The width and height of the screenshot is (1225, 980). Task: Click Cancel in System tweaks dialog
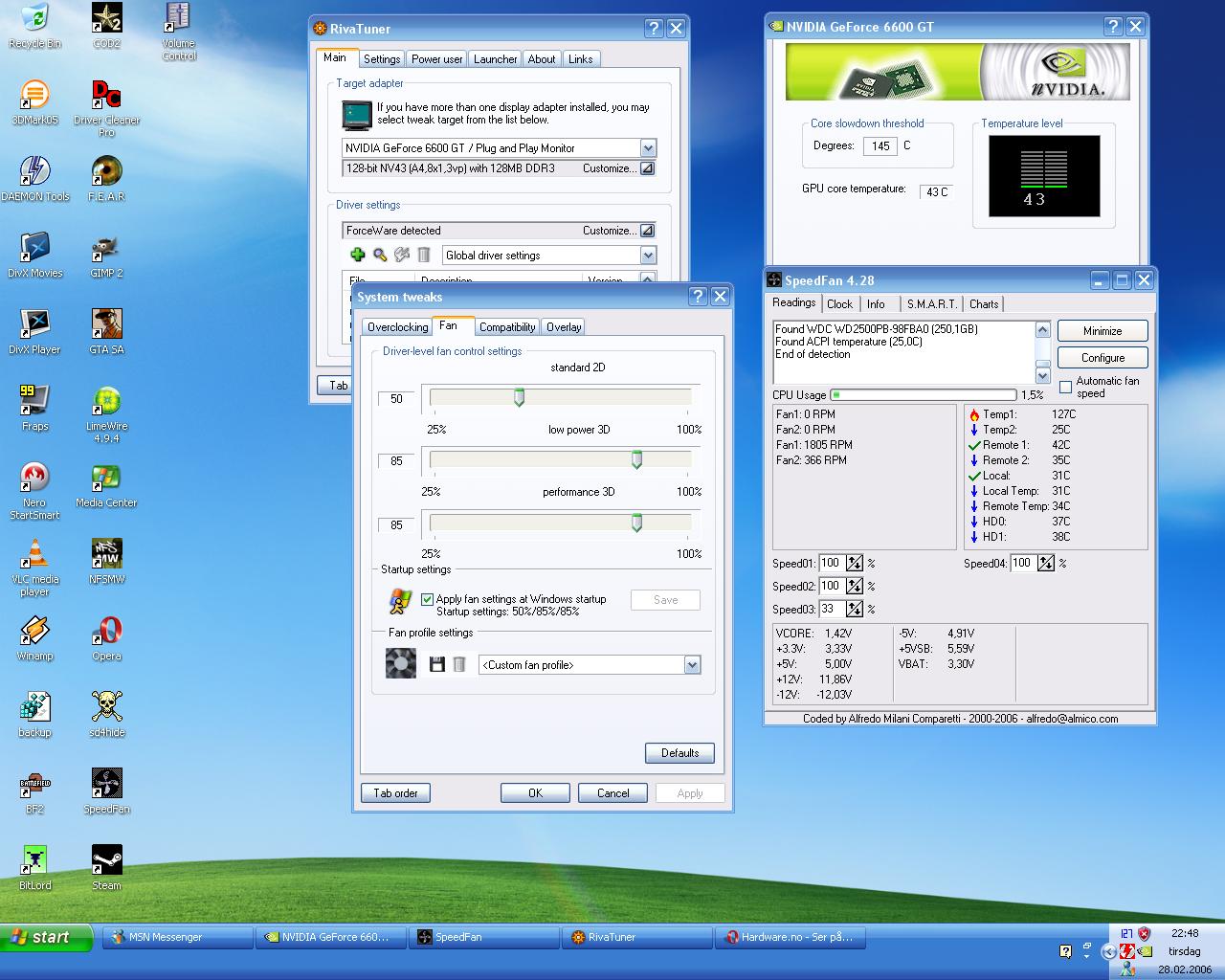[613, 793]
